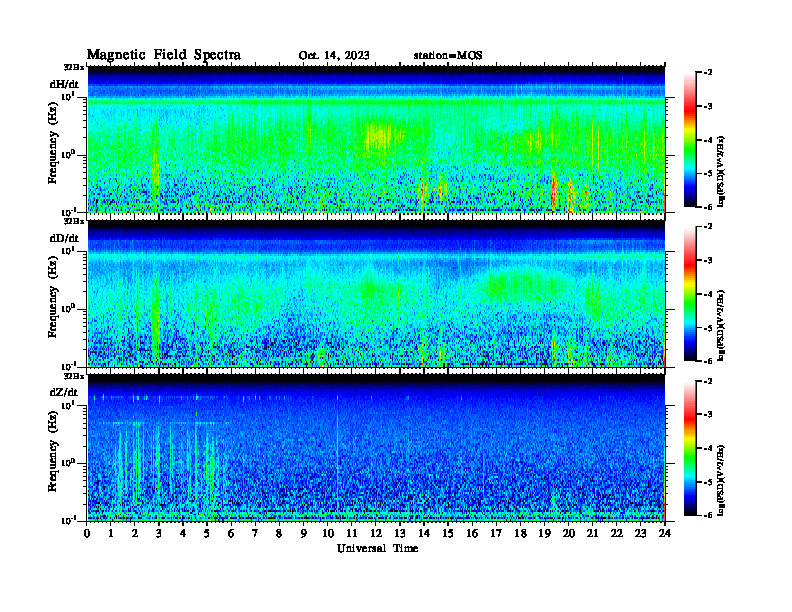This screenshot has height=612, width=792.
Task: Click hour 8 on the Universal Time axis
Action: 279,533
